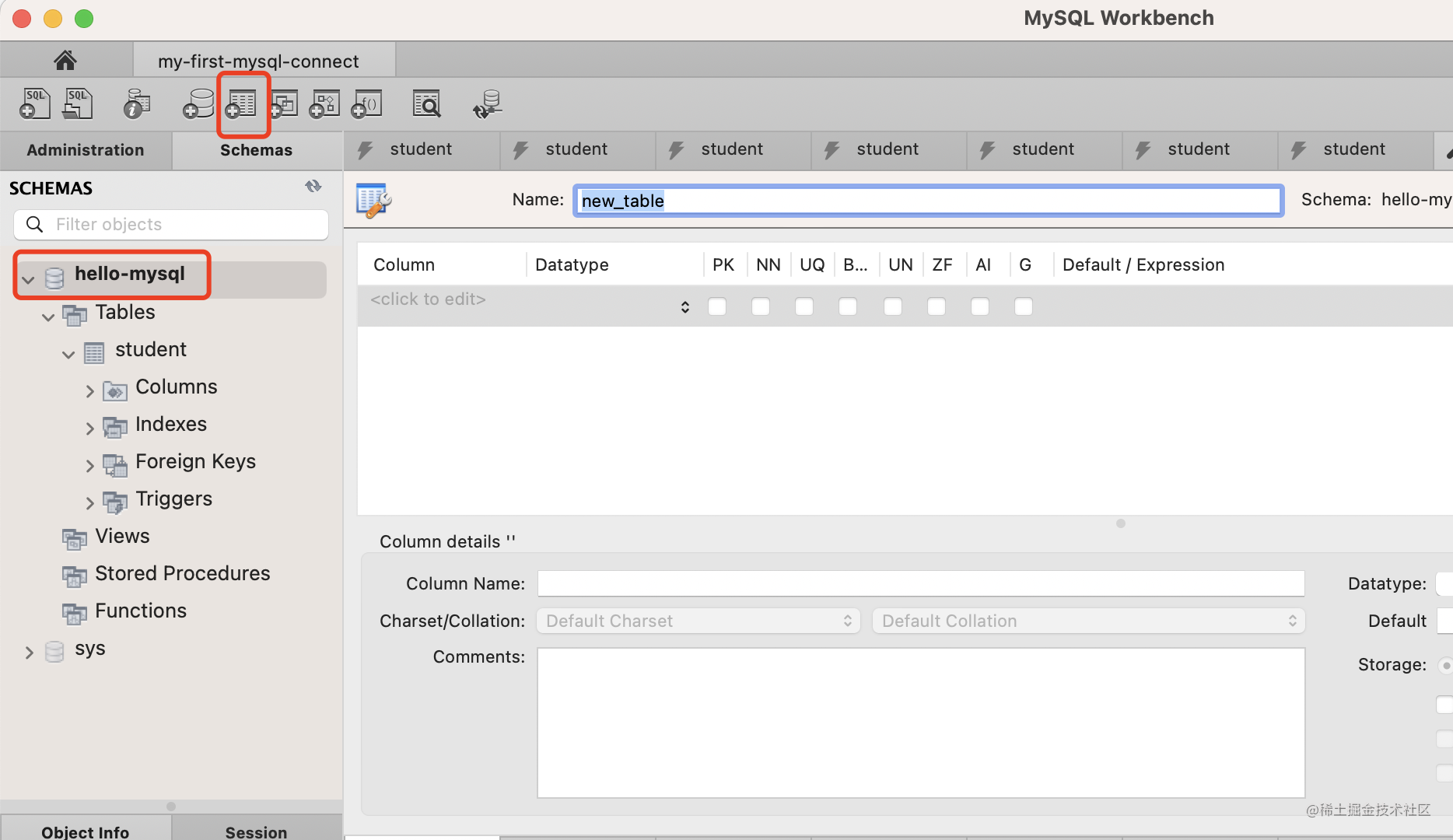Select the Views folder icon
This screenshot has height=840, width=1453.
(x=75, y=538)
